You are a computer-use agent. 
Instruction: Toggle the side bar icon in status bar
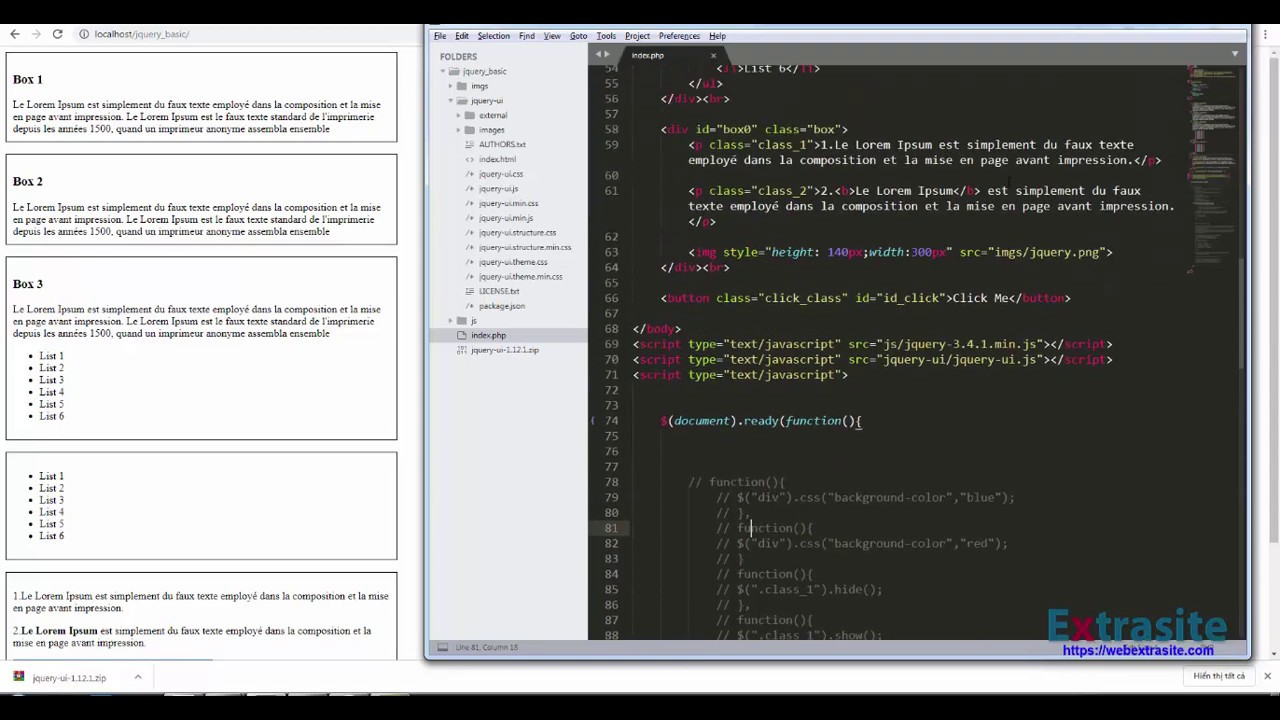pyautogui.click(x=442, y=647)
